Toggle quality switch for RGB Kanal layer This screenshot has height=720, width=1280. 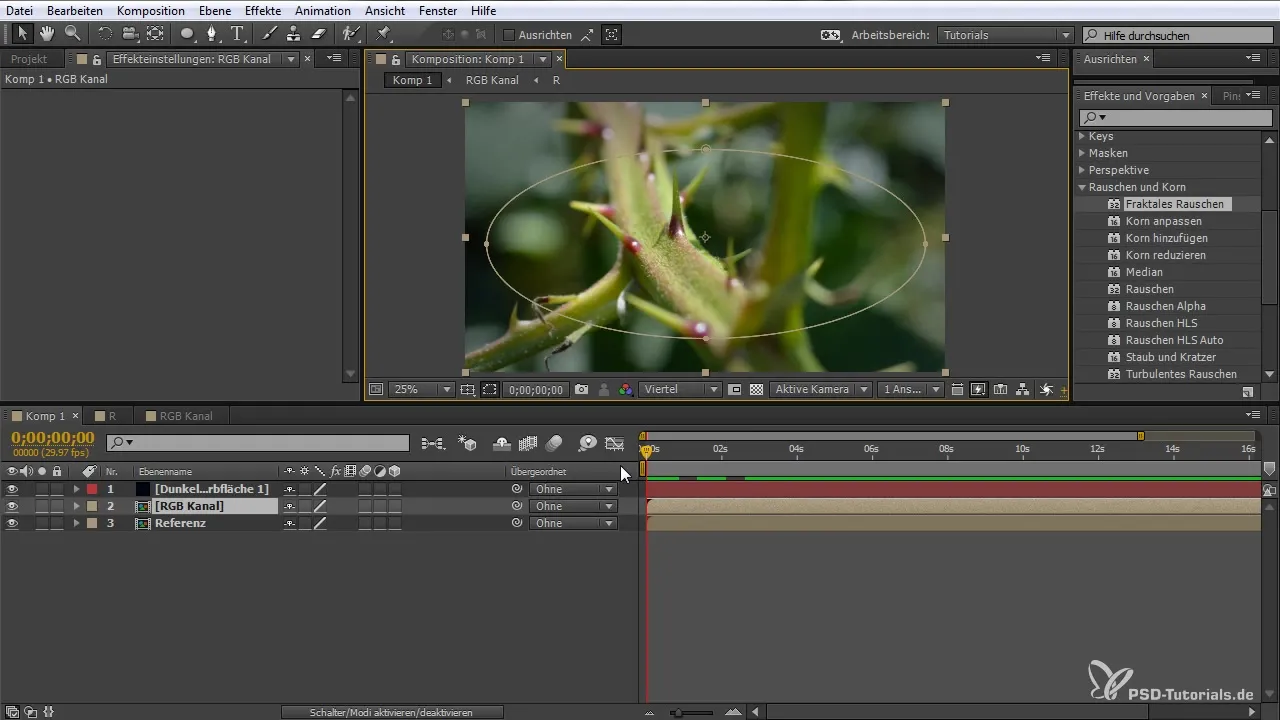(x=320, y=506)
